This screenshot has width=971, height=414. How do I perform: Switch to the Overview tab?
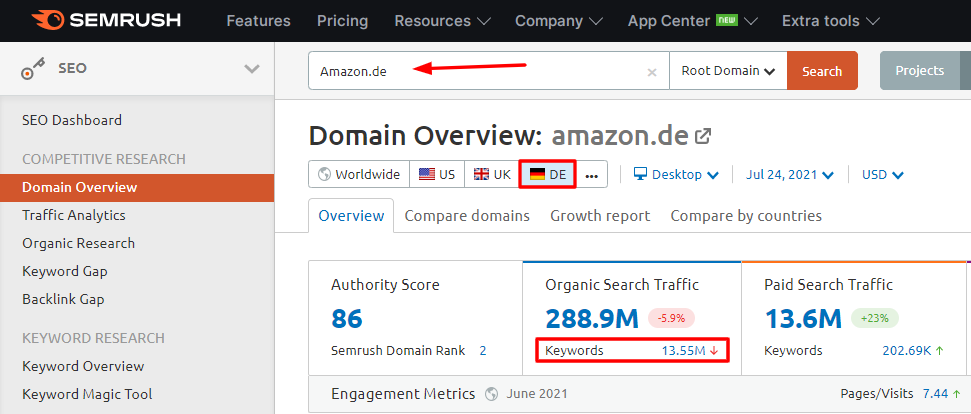(351, 215)
